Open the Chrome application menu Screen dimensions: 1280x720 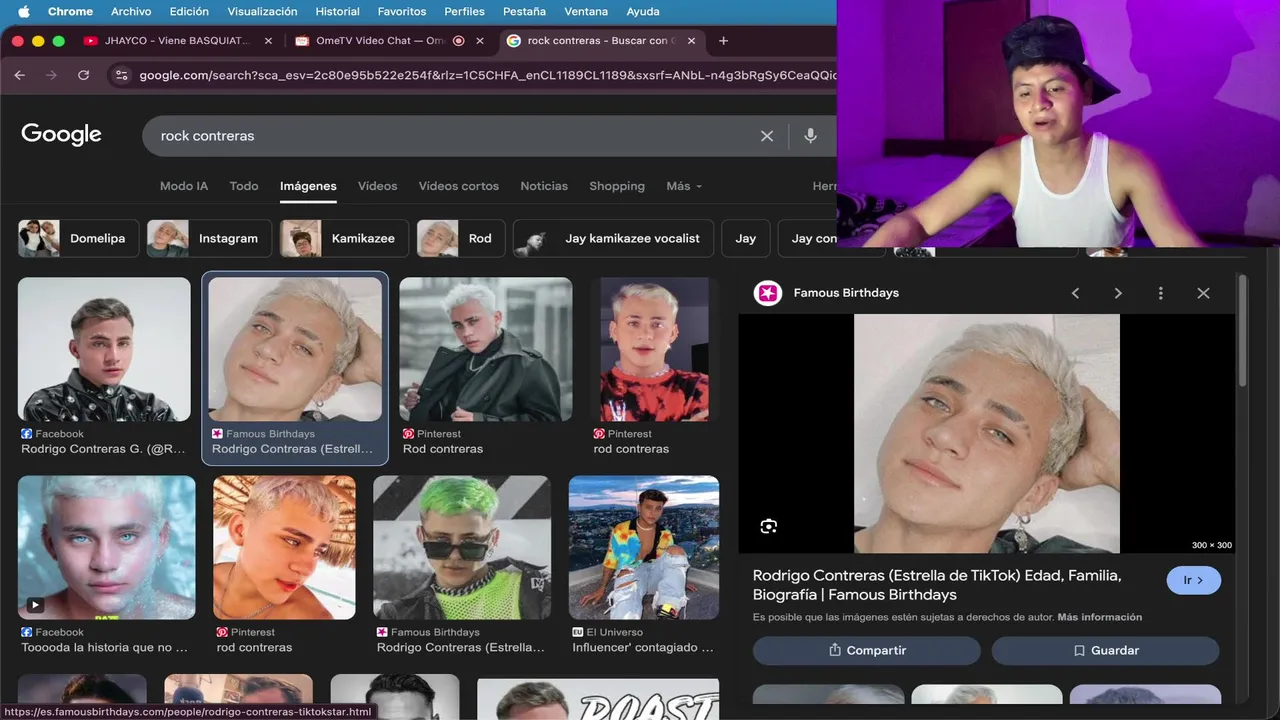70,12
